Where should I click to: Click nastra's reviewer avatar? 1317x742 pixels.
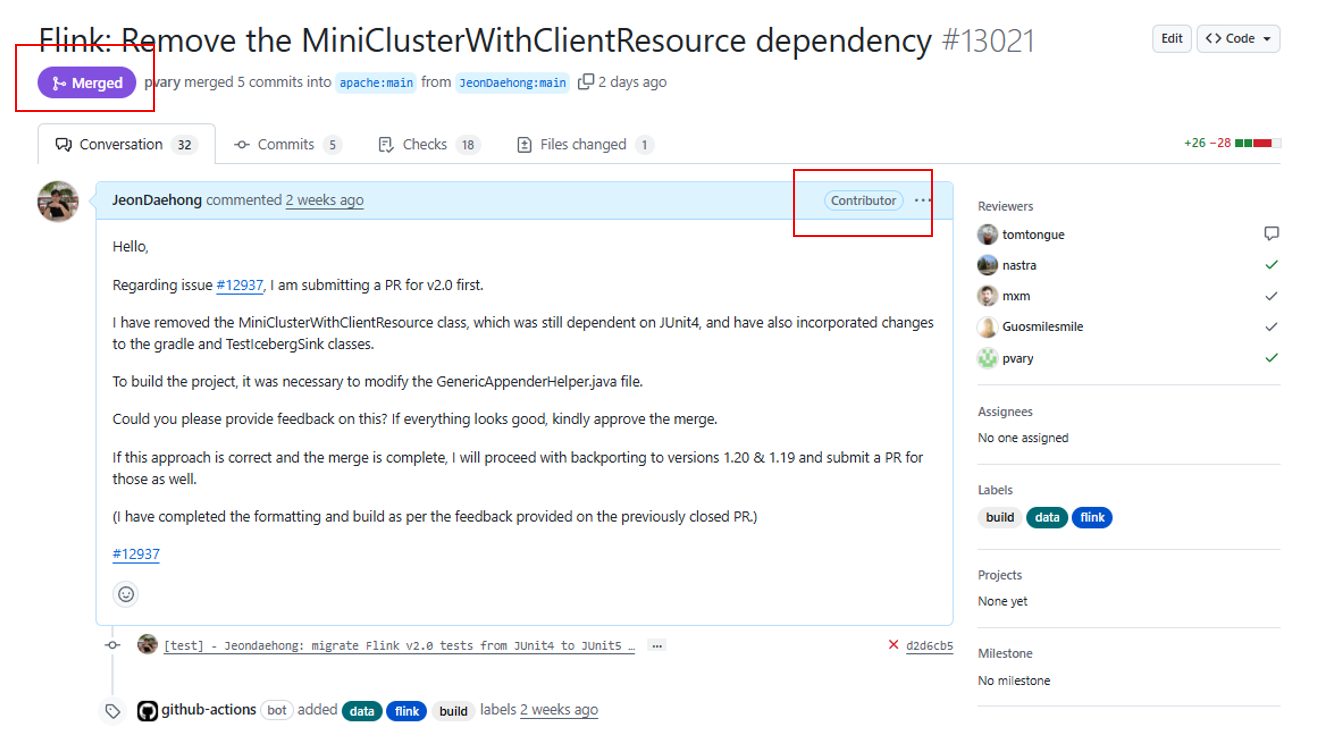tap(987, 265)
